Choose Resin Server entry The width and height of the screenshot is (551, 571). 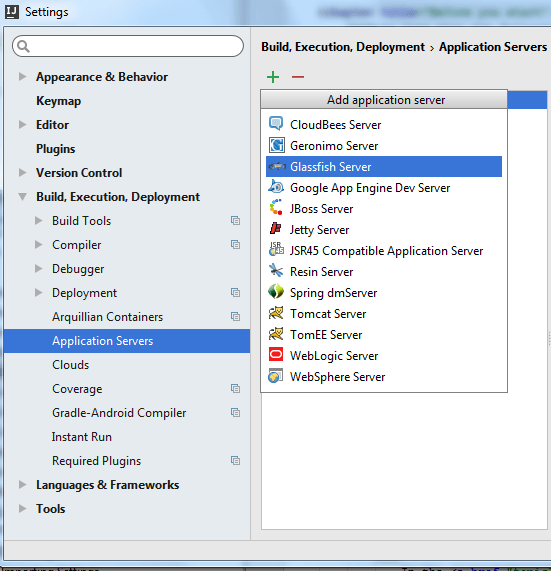384,272
